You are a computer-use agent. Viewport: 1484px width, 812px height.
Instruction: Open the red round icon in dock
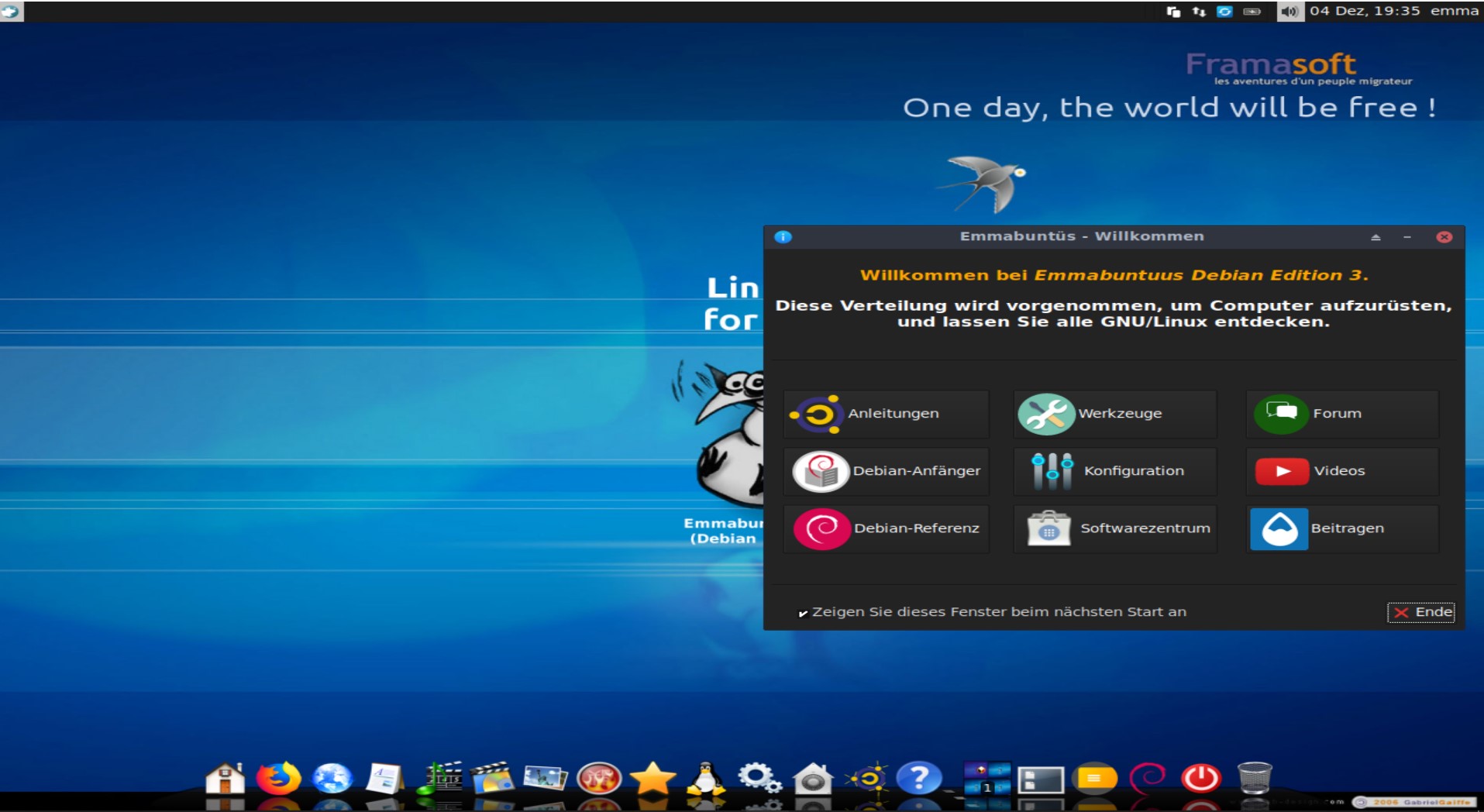tap(599, 778)
